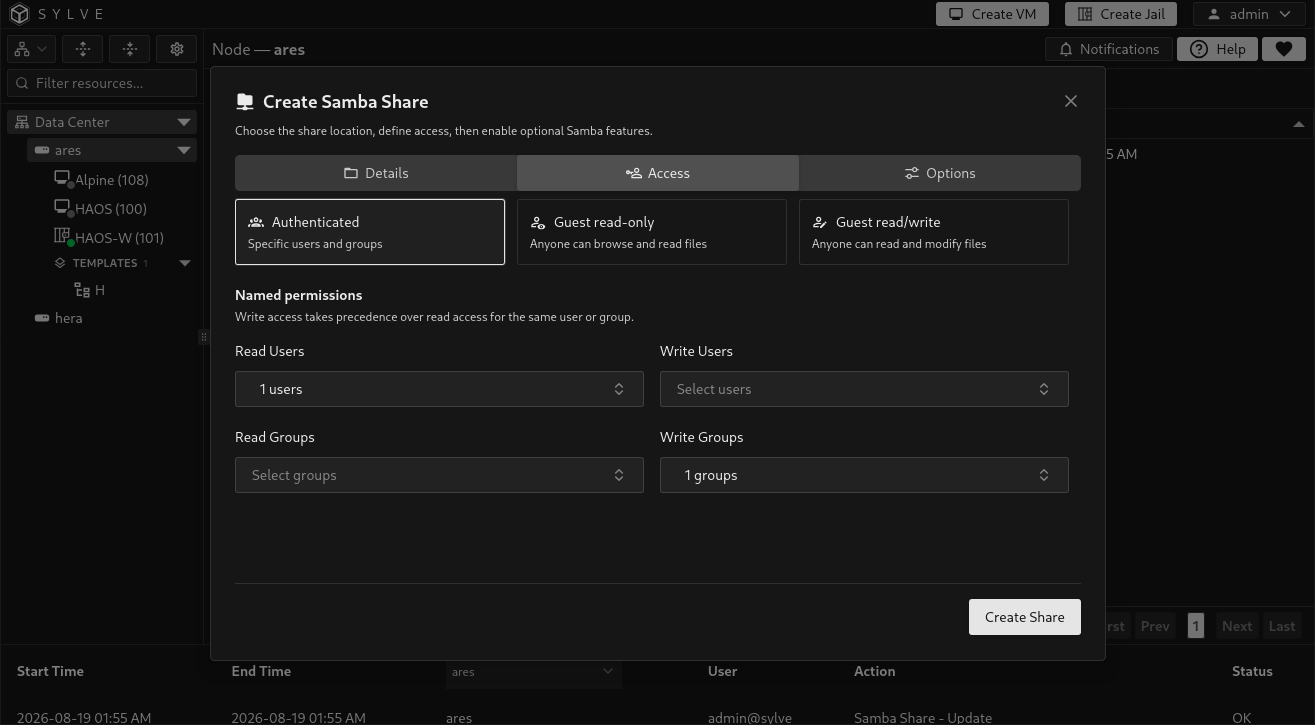The width and height of the screenshot is (1315, 725).
Task: Click the HAOS-W (101) jail icon
Action: tap(62, 237)
